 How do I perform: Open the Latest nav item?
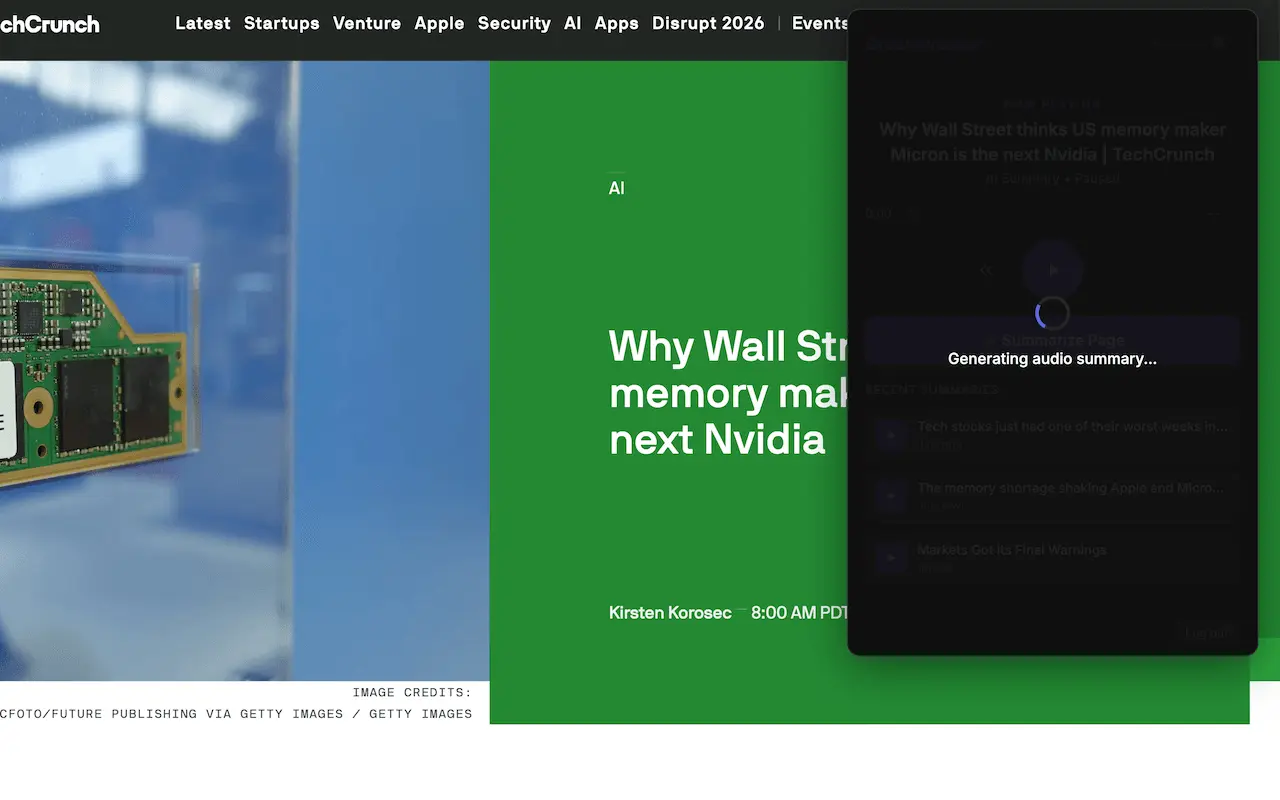pos(203,23)
